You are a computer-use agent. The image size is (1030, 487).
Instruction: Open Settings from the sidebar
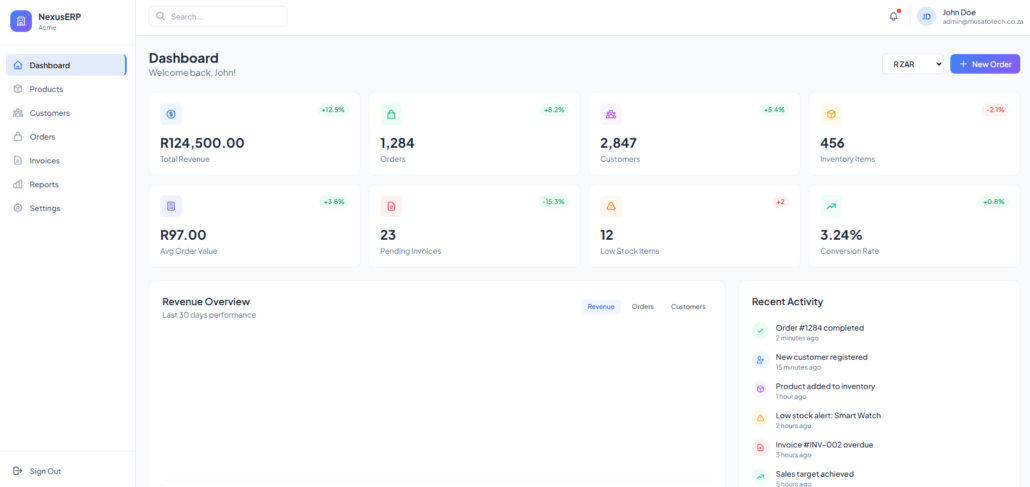(45, 208)
